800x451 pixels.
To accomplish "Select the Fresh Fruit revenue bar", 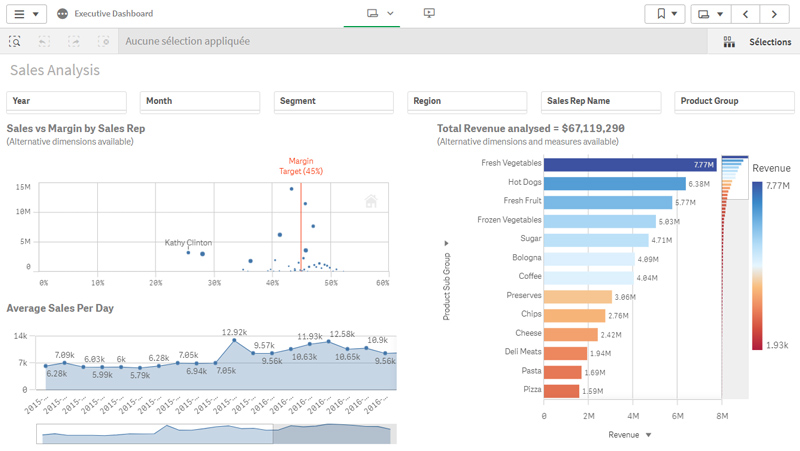I will 608,202.
